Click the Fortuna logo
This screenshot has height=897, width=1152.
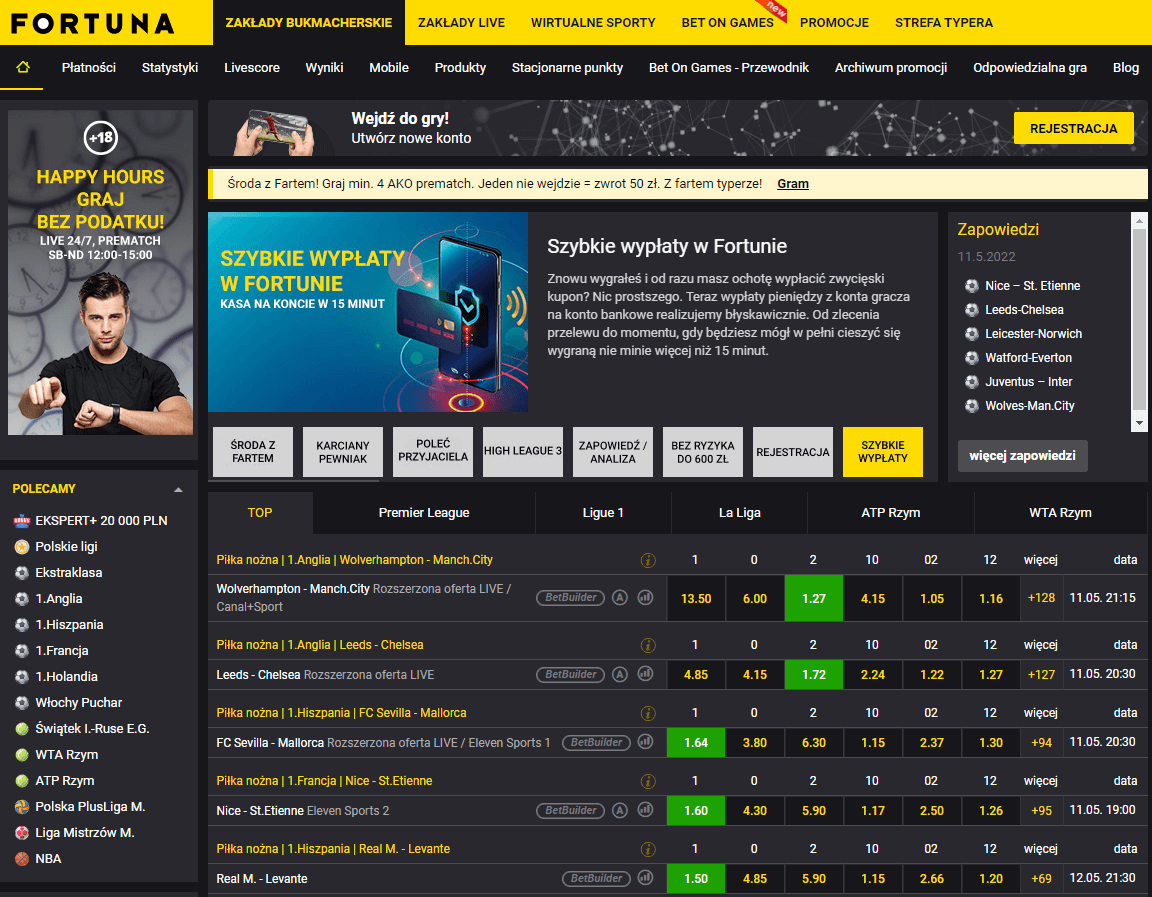click(x=93, y=24)
